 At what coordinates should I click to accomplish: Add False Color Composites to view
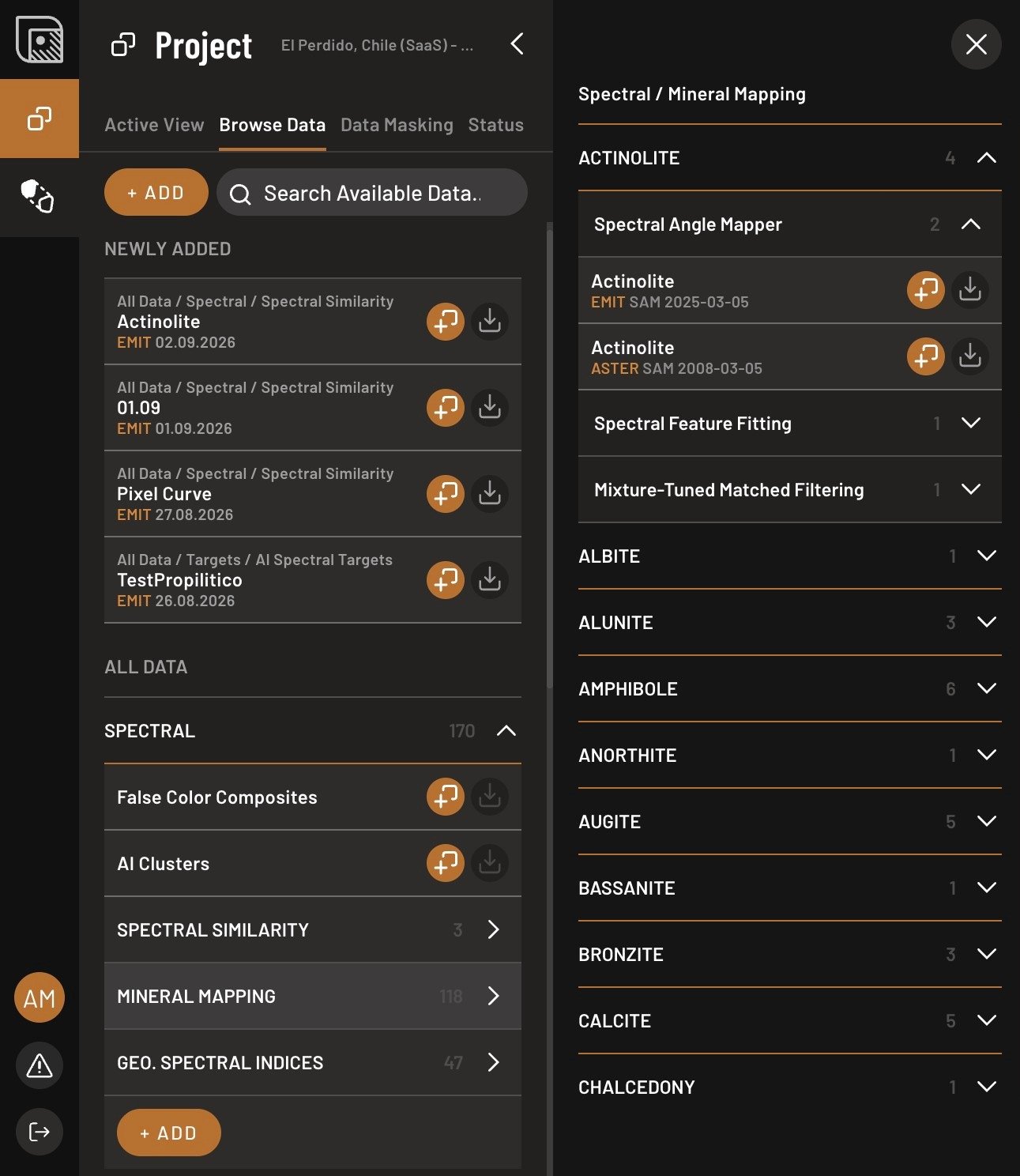446,797
